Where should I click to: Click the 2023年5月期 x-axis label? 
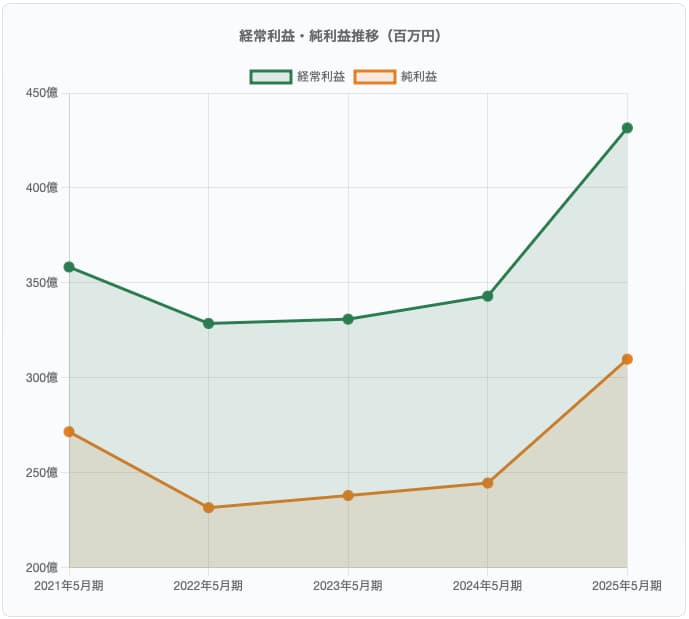[x=348, y=586]
